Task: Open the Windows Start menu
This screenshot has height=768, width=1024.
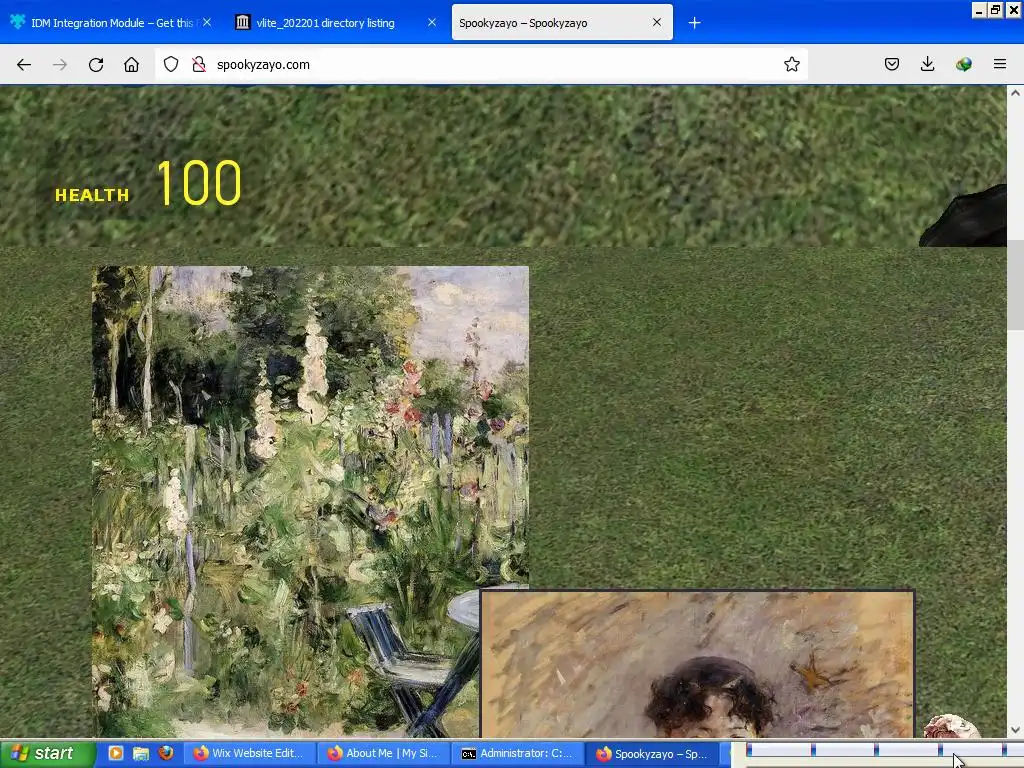Action: click(x=48, y=754)
